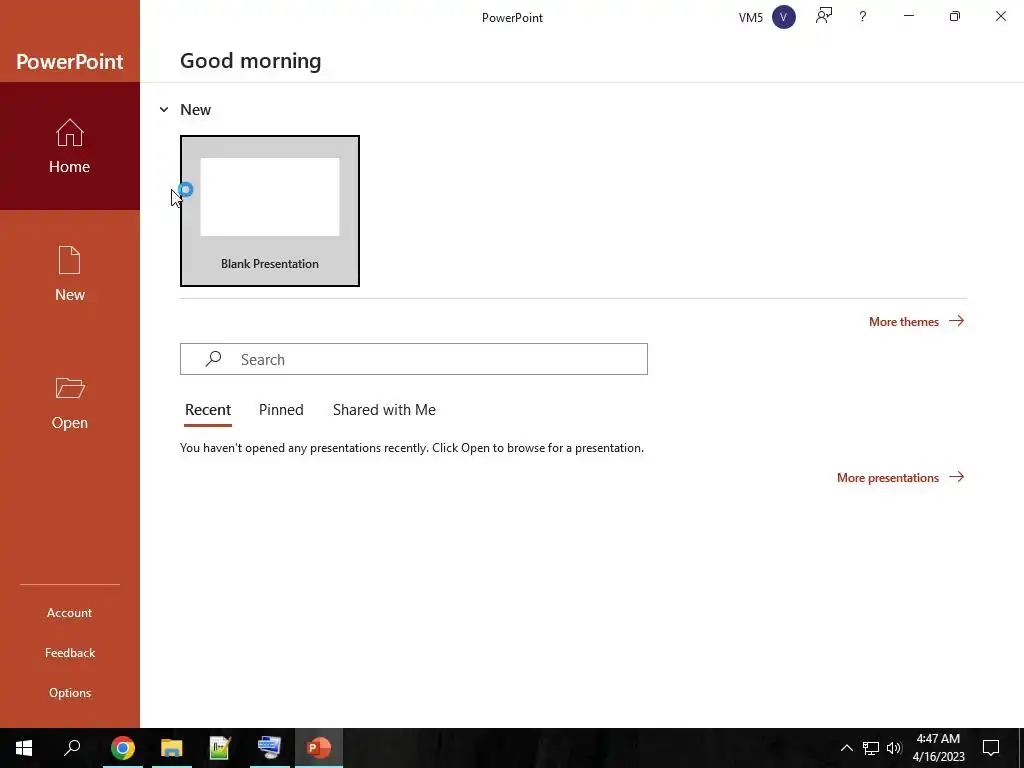Switch to the Shared with Me tab
Image resolution: width=1024 pixels, height=768 pixels.
(384, 410)
